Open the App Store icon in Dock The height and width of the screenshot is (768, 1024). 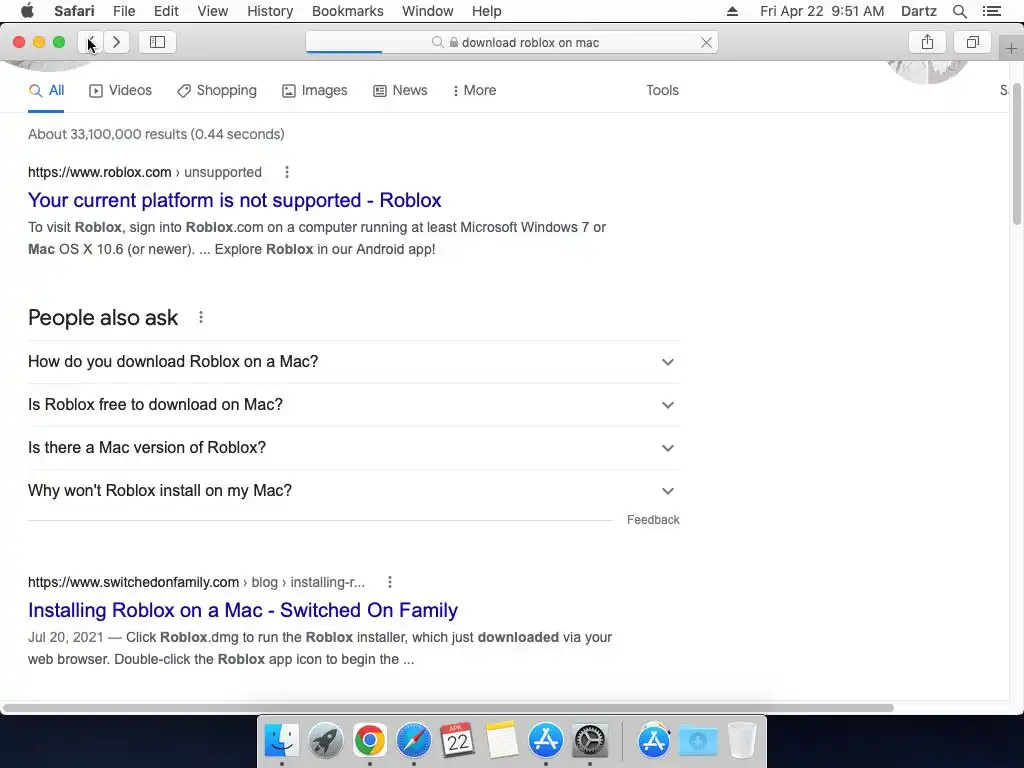coord(545,741)
